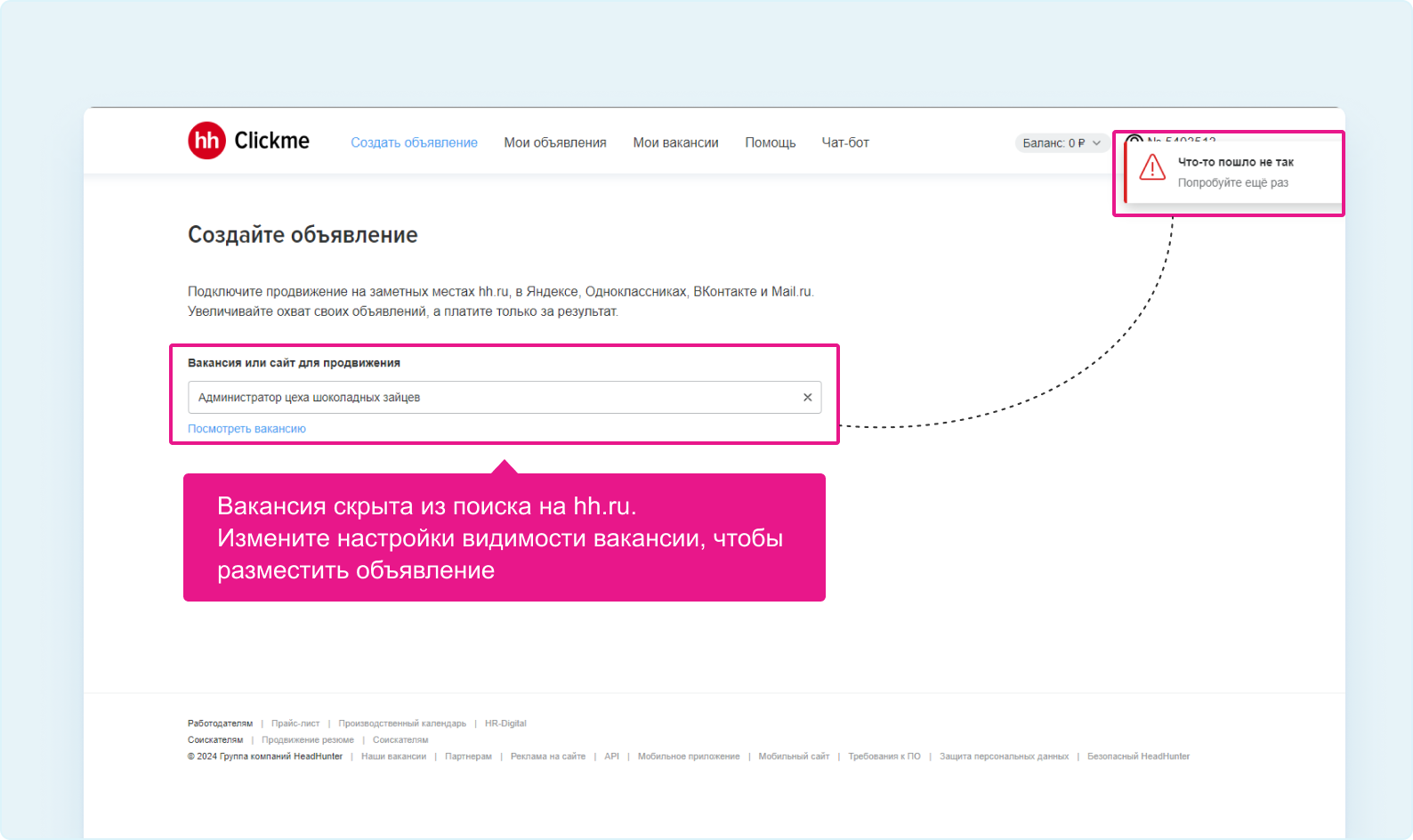This screenshot has height=840, width=1413.
Task: Open Создать объявление menu item
Action: (414, 142)
